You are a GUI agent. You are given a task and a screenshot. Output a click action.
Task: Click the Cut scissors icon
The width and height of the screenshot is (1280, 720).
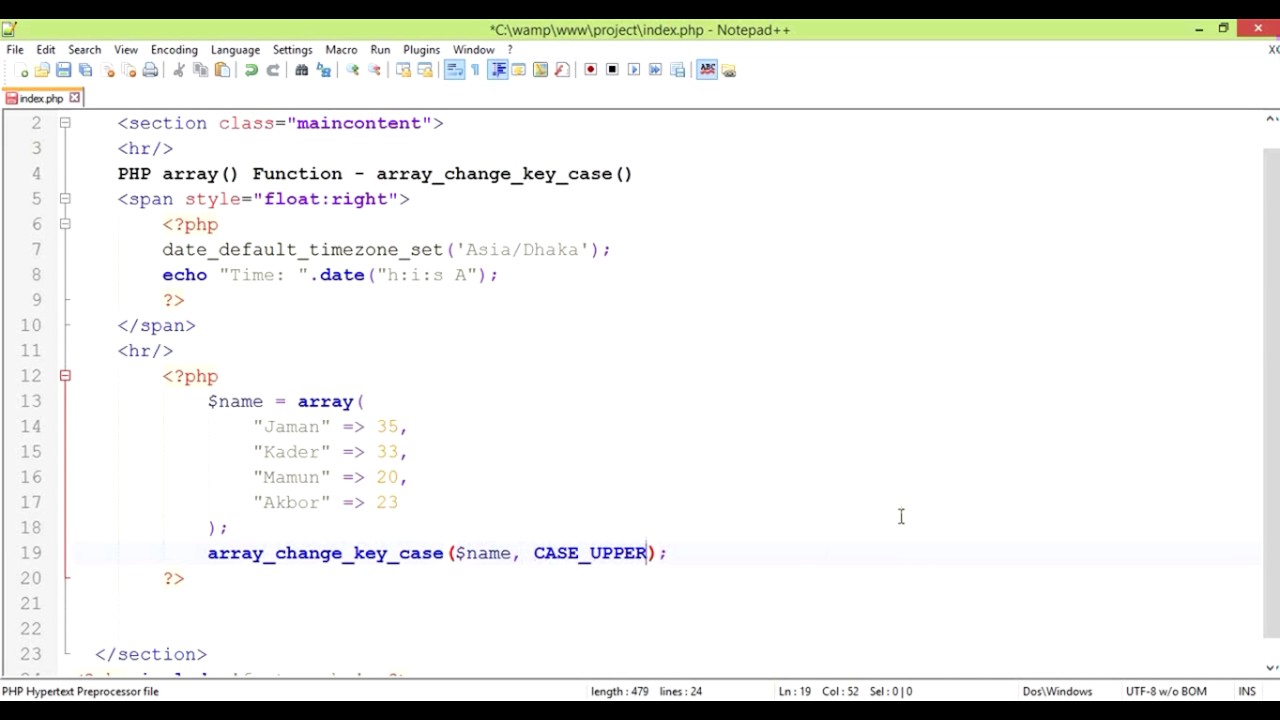(x=178, y=70)
